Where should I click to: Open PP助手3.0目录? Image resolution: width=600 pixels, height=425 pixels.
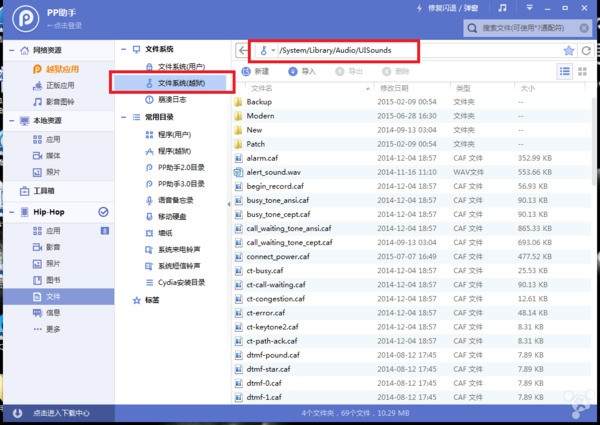click(175, 184)
